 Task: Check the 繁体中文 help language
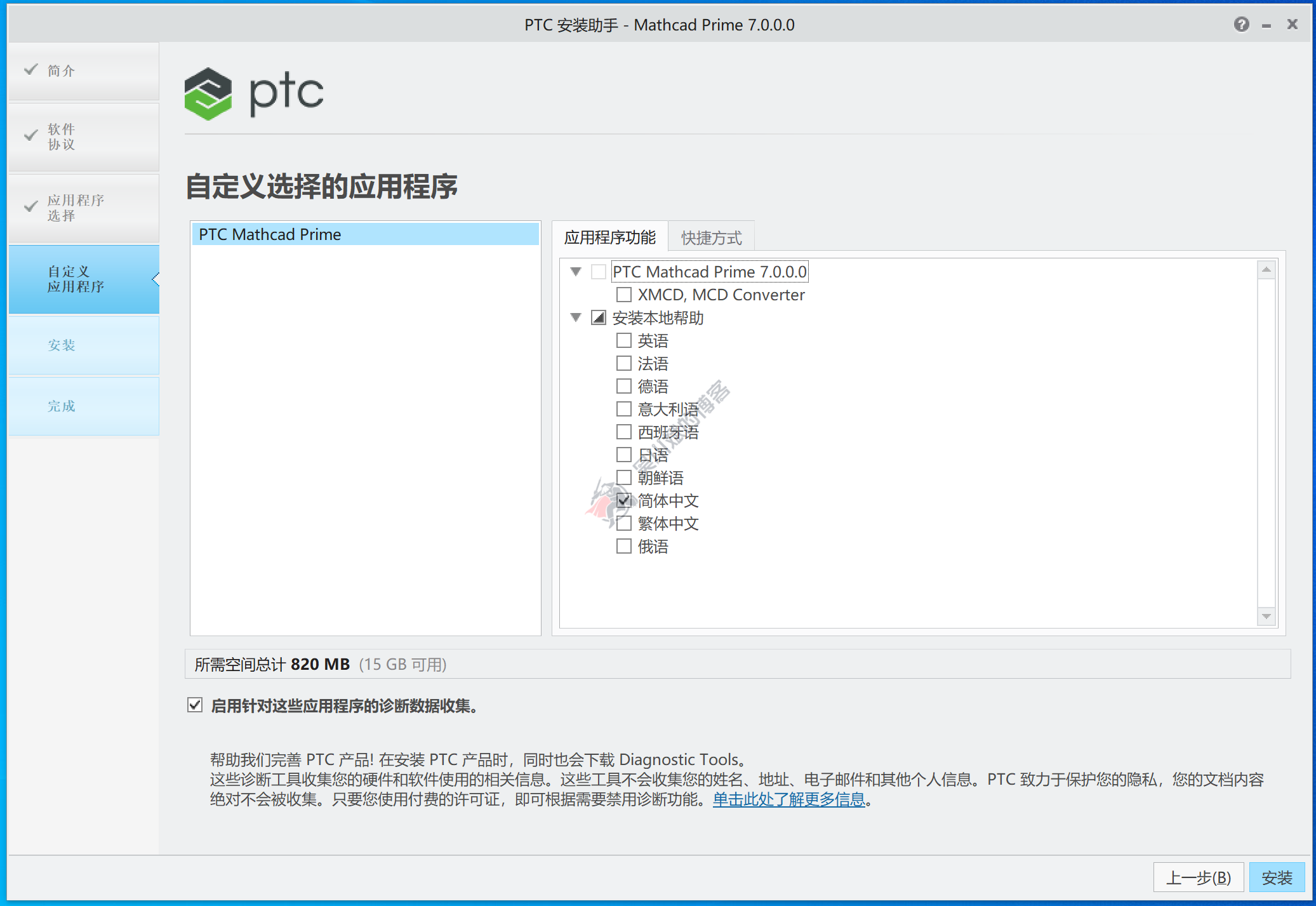click(623, 523)
